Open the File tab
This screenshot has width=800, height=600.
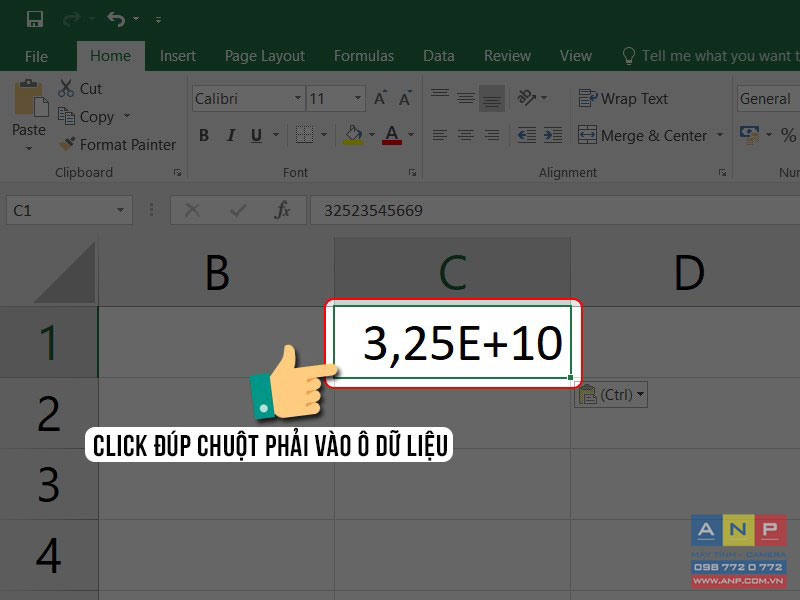click(x=36, y=56)
